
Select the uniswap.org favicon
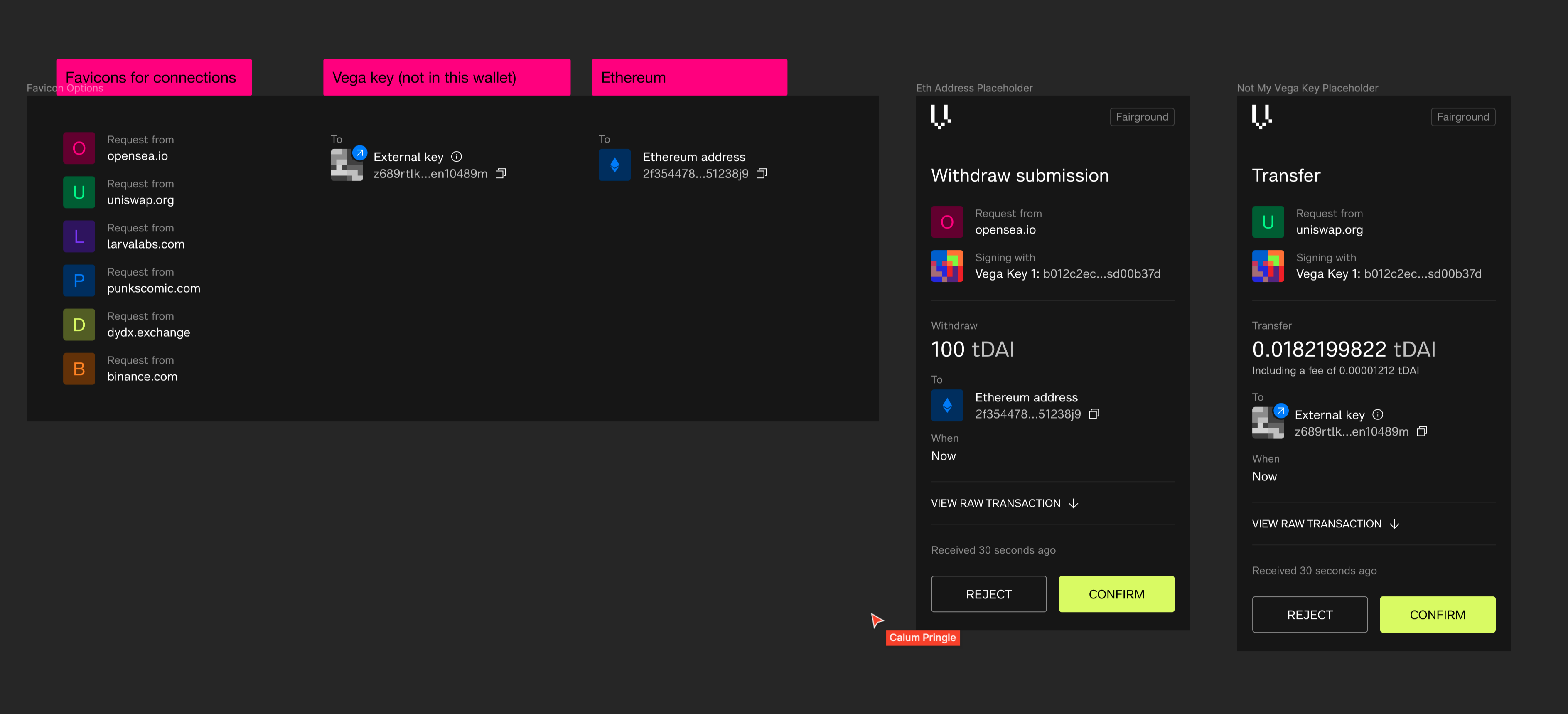79,192
